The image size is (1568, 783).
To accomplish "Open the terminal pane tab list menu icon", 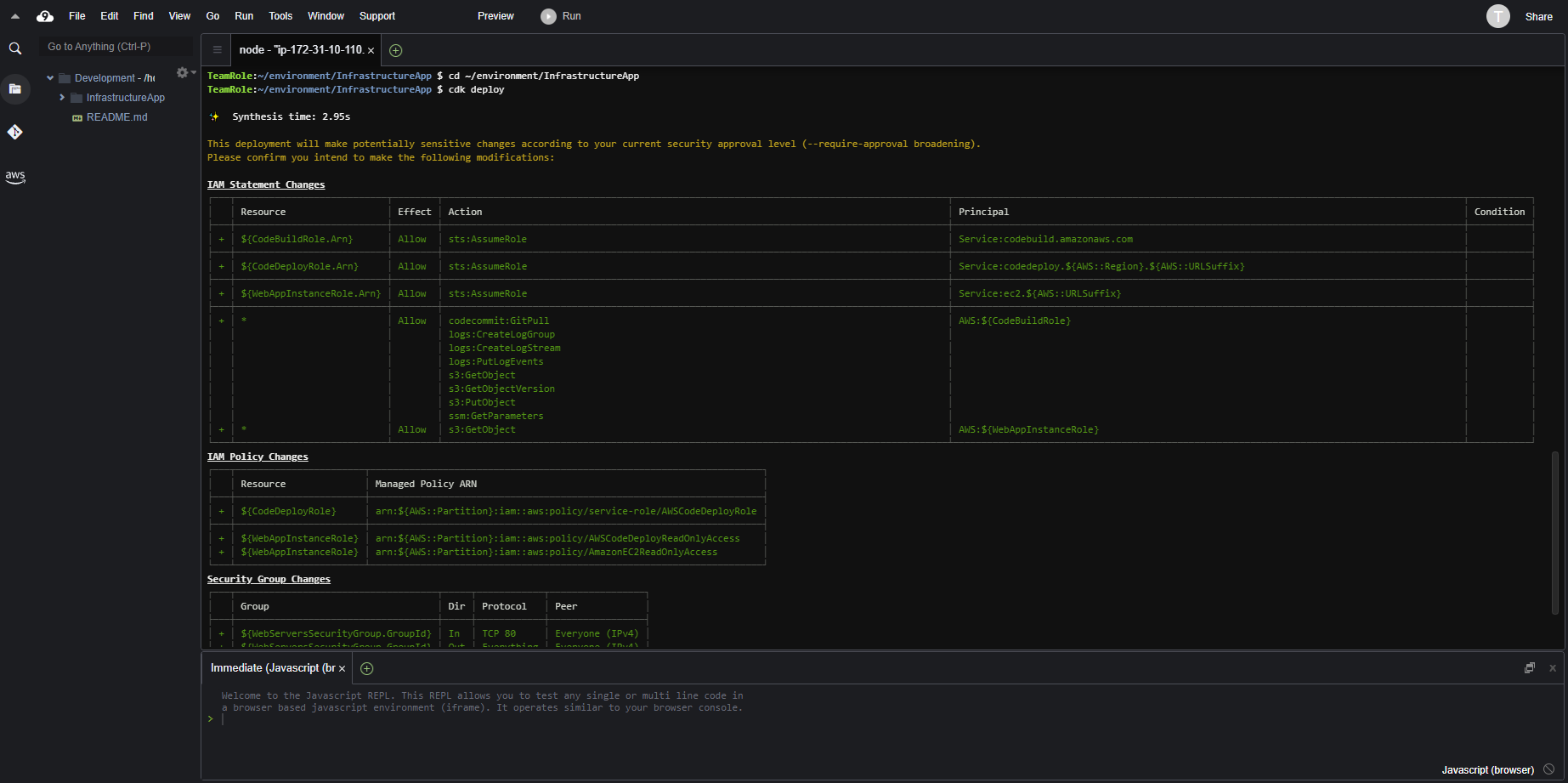I will click(x=217, y=50).
